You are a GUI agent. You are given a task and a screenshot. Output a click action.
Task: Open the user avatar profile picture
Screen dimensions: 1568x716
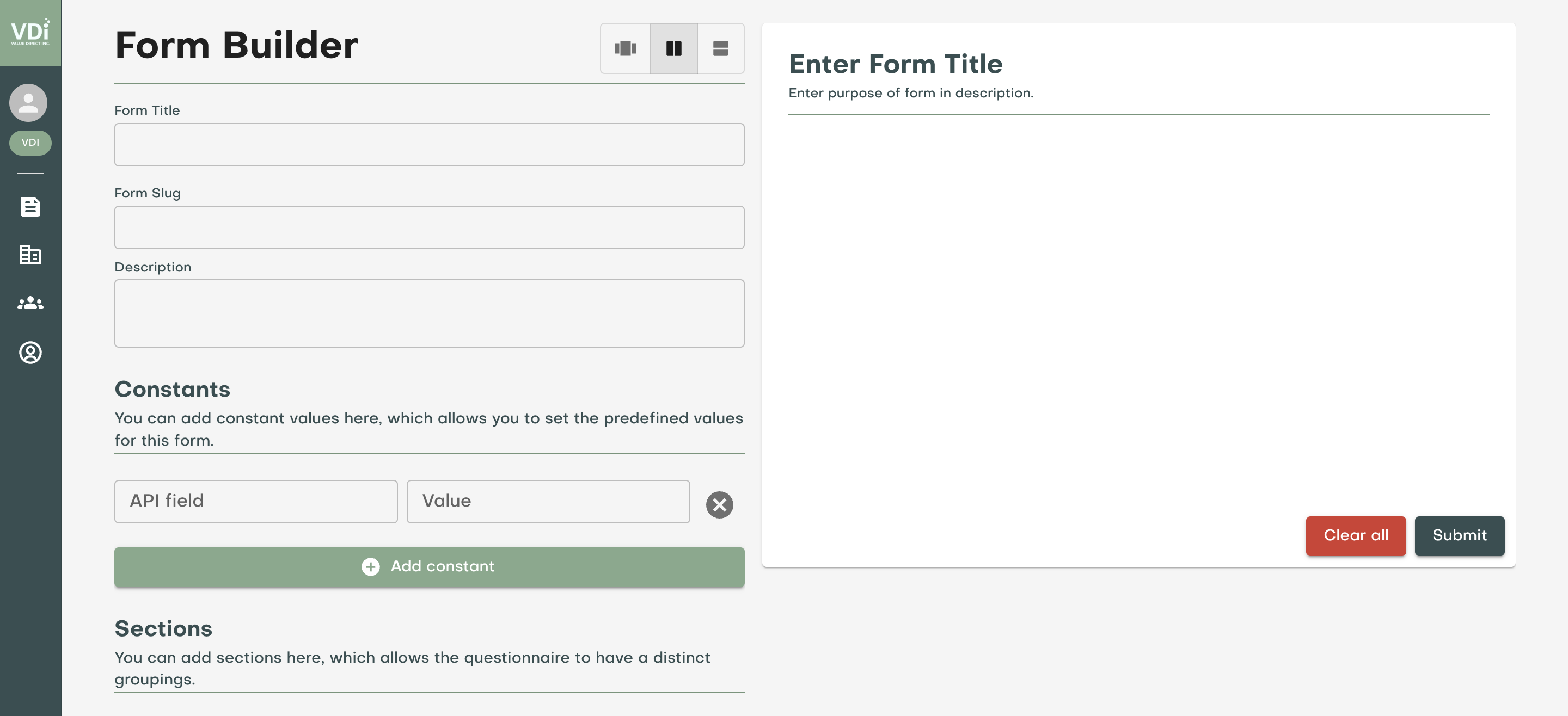[x=29, y=102]
